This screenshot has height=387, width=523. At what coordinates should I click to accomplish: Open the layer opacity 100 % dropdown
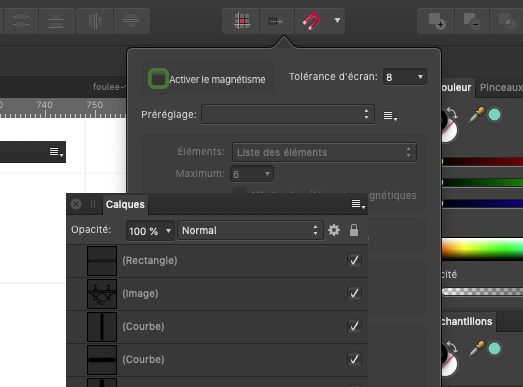[150, 231]
